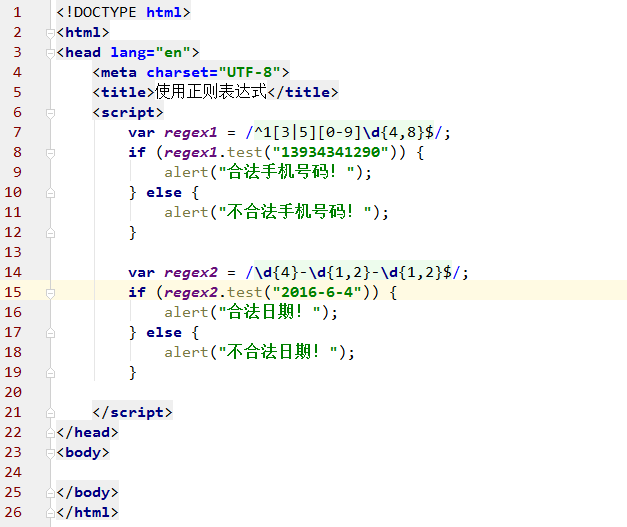Click the closing head tag

[x=88, y=432]
